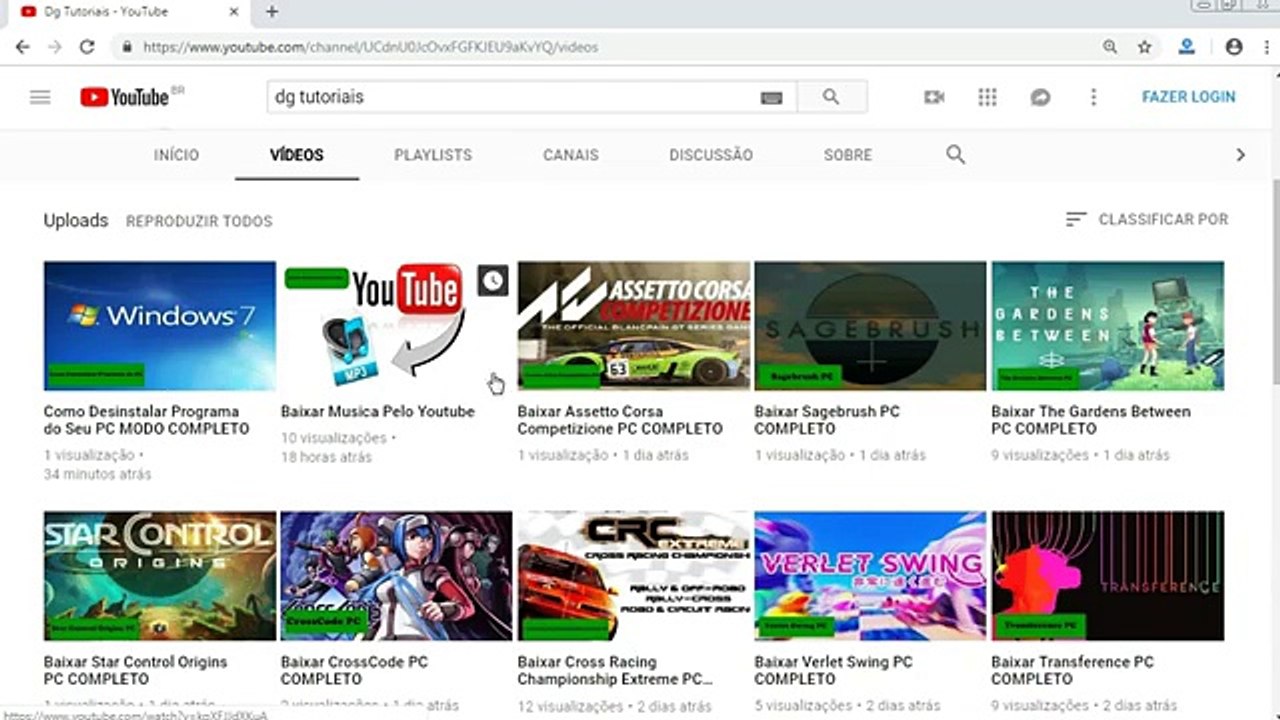Viewport: 1280px width, 720px height.
Task: Open the Playlists tab
Action: [x=433, y=155]
